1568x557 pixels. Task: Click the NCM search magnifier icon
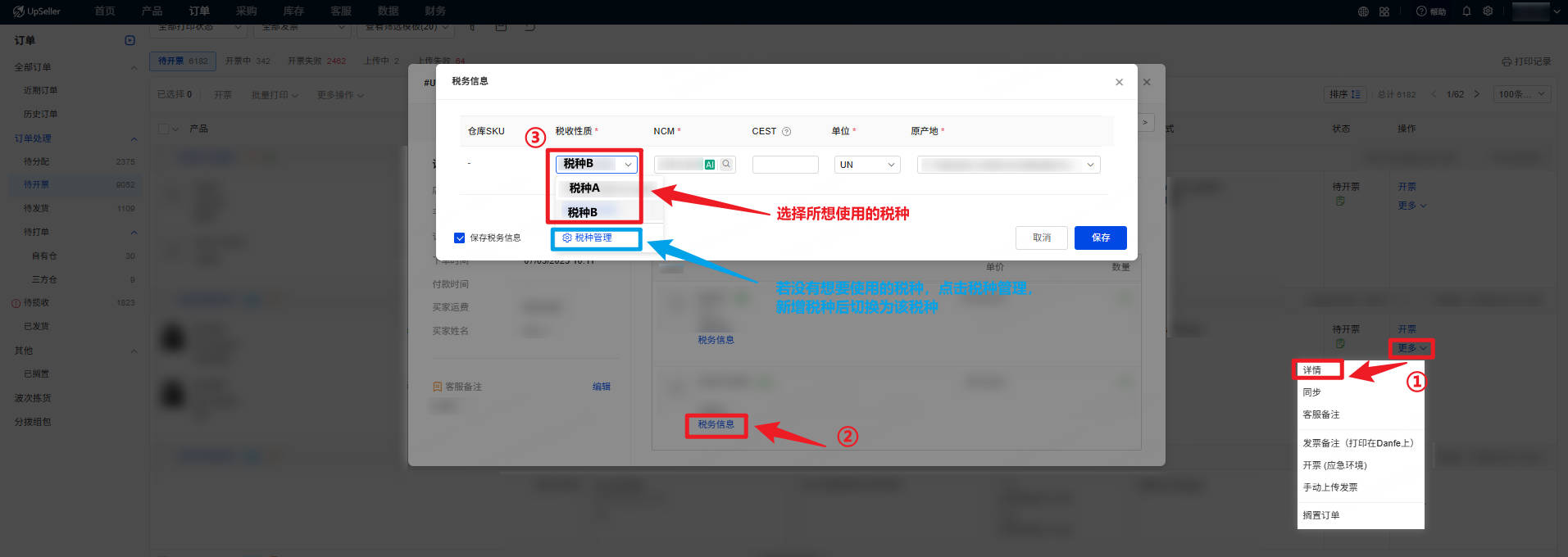click(726, 164)
